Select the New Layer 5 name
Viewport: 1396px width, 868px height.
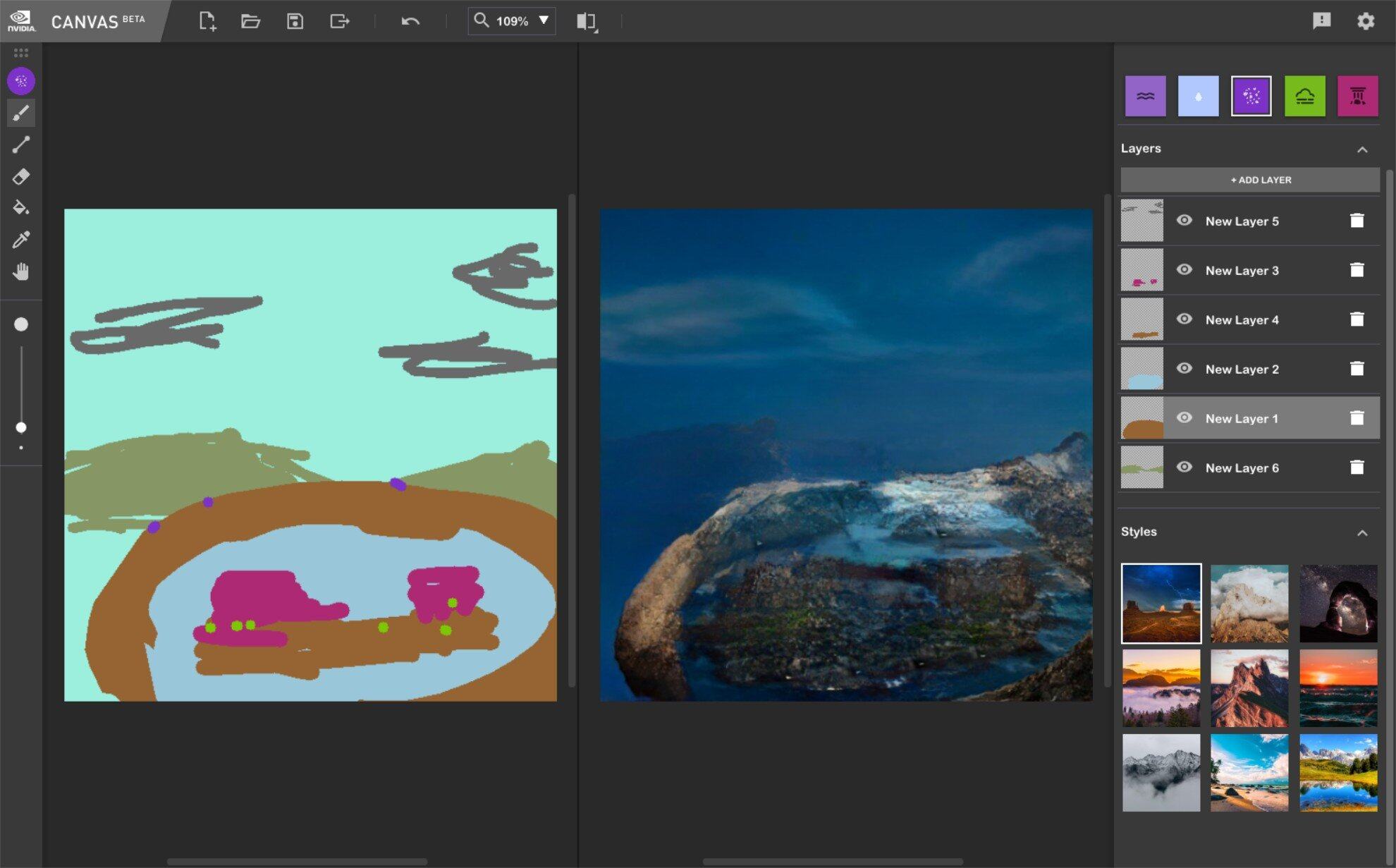click(x=1242, y=221)
